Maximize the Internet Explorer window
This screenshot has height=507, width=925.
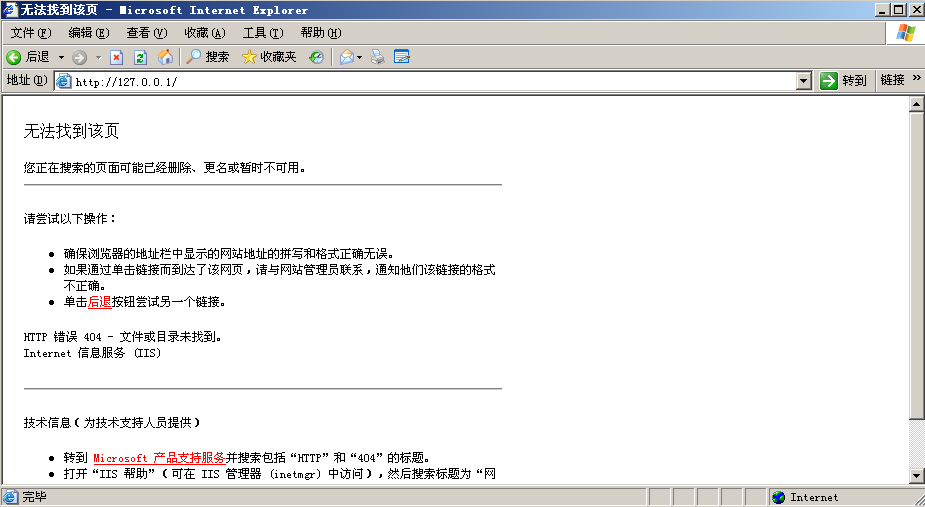[x=898, y=9]
